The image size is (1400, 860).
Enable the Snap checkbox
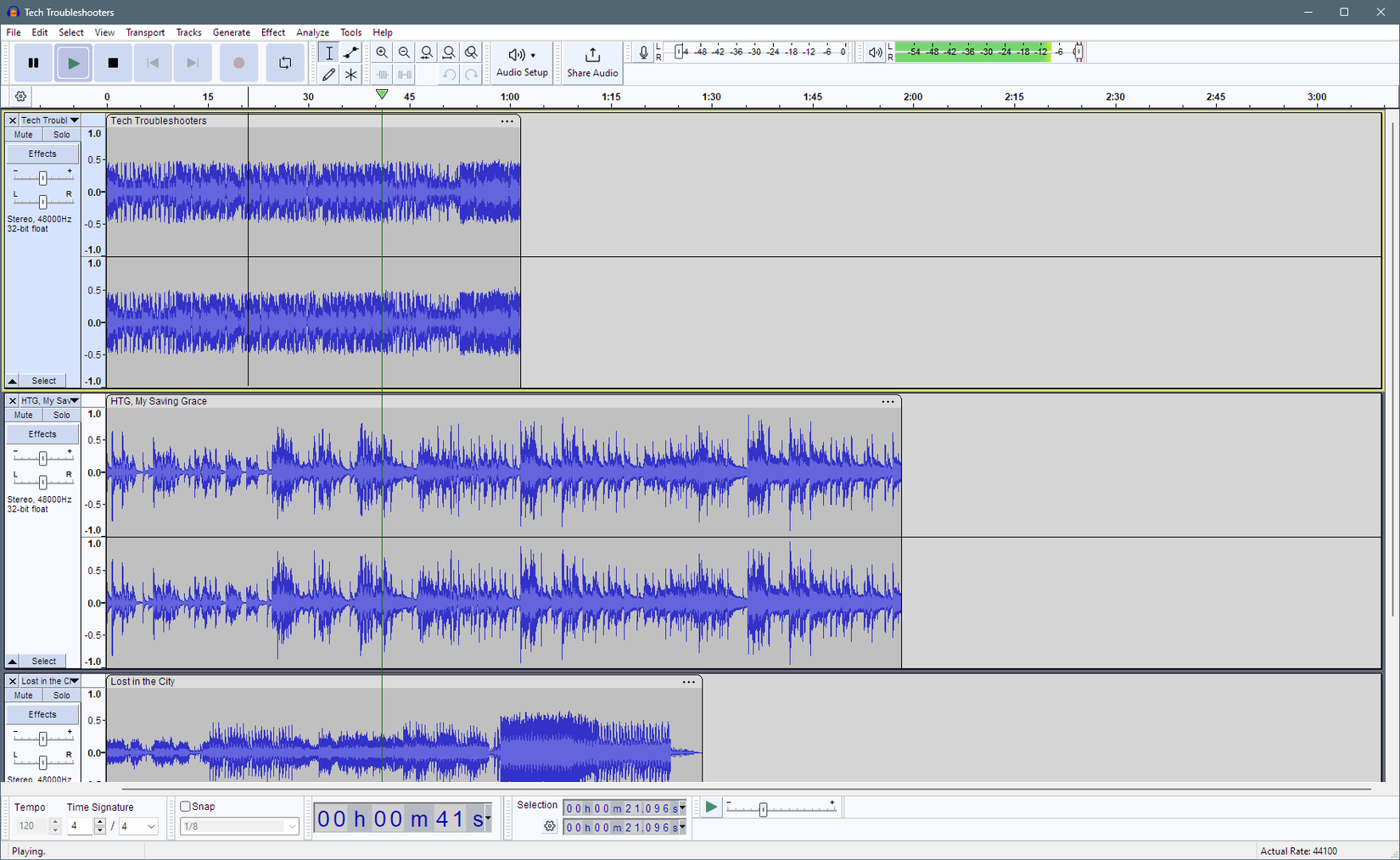point(185,807)
